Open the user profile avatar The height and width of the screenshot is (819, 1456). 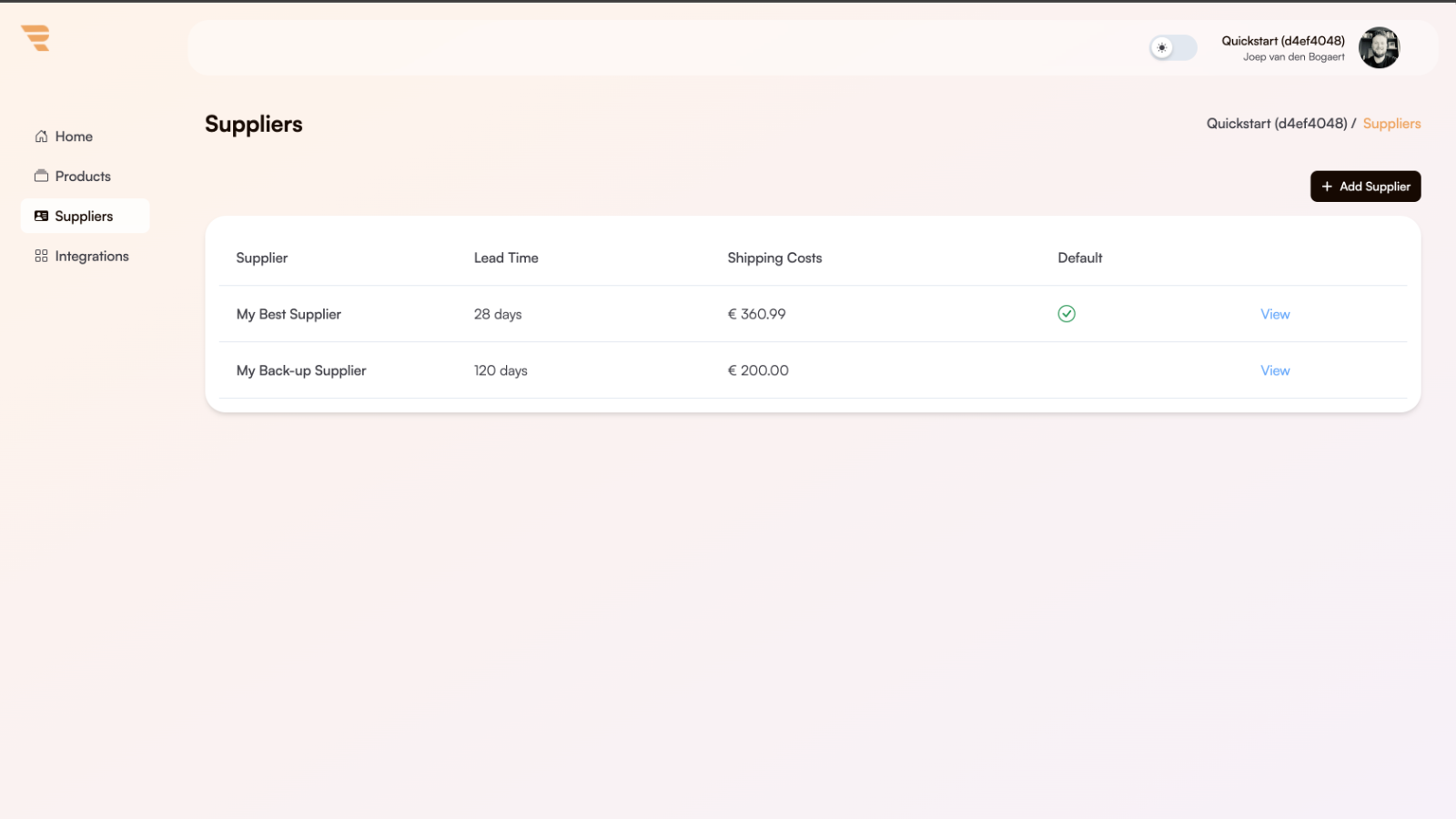(1379, 47)
